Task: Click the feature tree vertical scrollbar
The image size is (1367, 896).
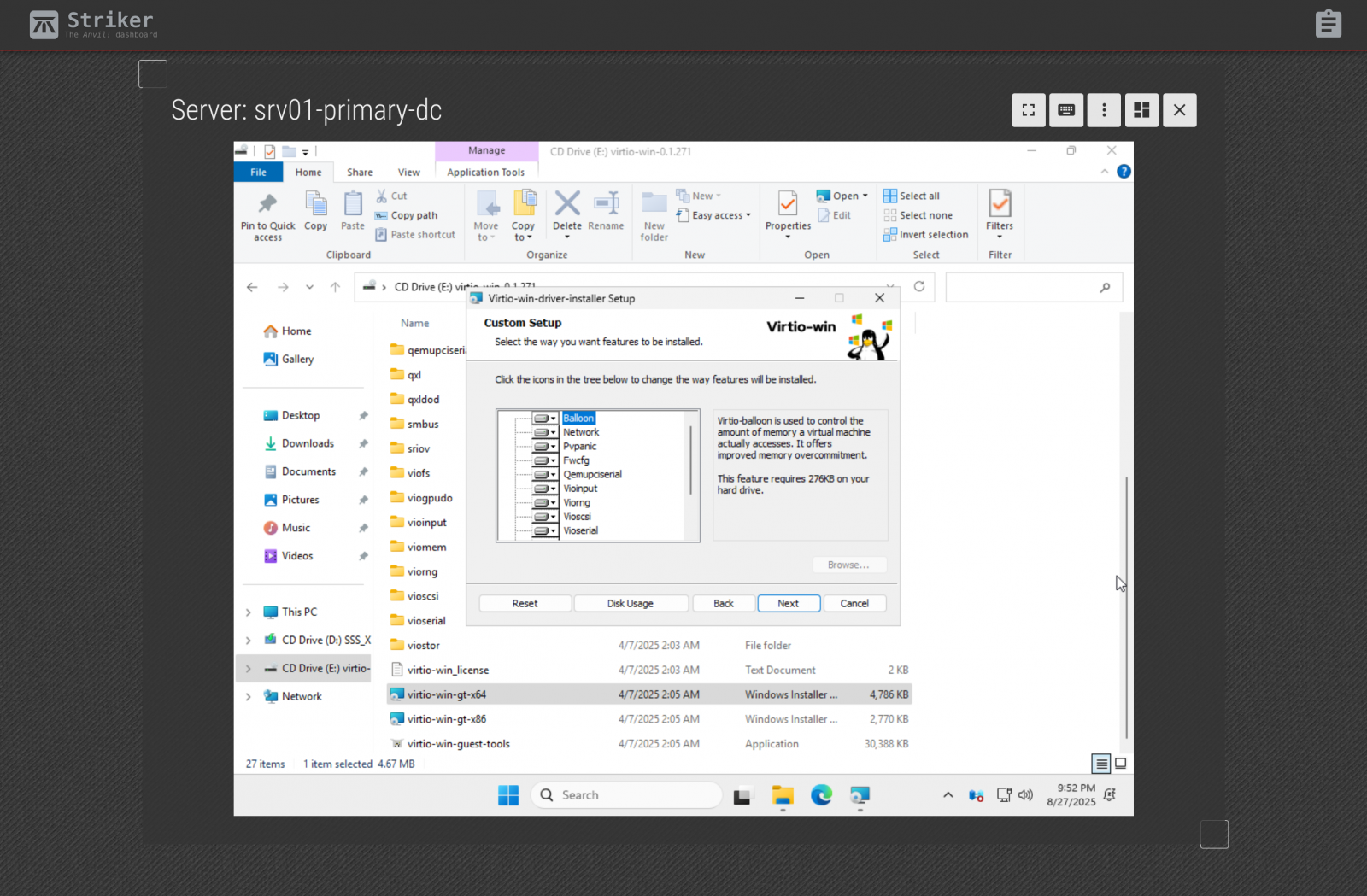Action: pyautogui.click(x=690, y=461)
